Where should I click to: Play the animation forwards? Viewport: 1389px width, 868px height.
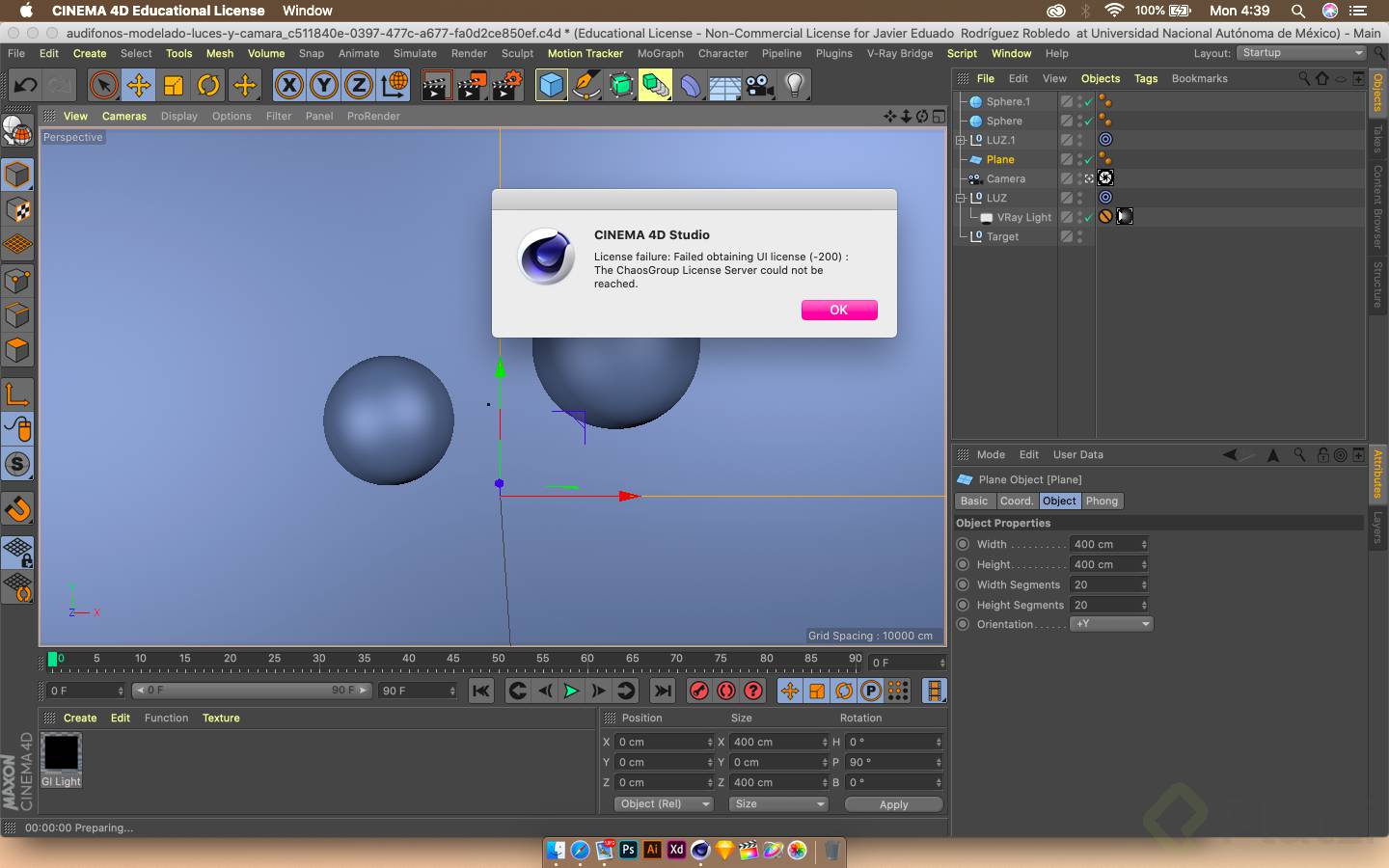(x=571, y=691)
